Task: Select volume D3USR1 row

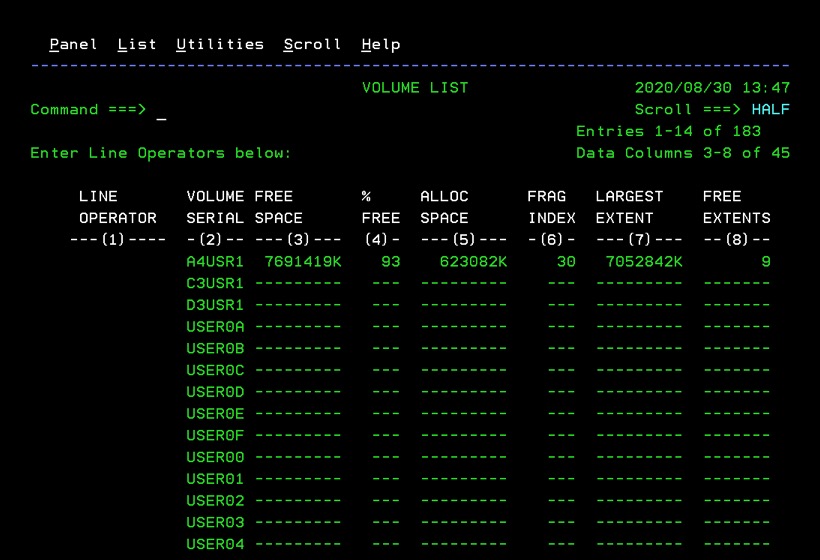Action: pyautogui.click(x=215, y=305)
